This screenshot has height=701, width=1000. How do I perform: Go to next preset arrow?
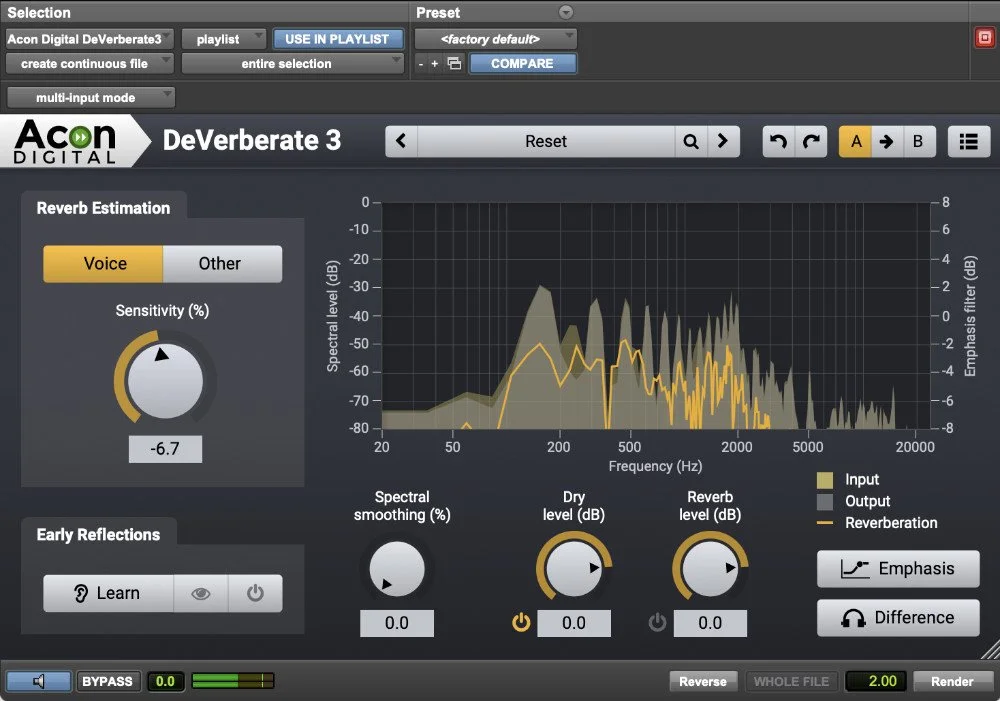click(x=723, y=141)
